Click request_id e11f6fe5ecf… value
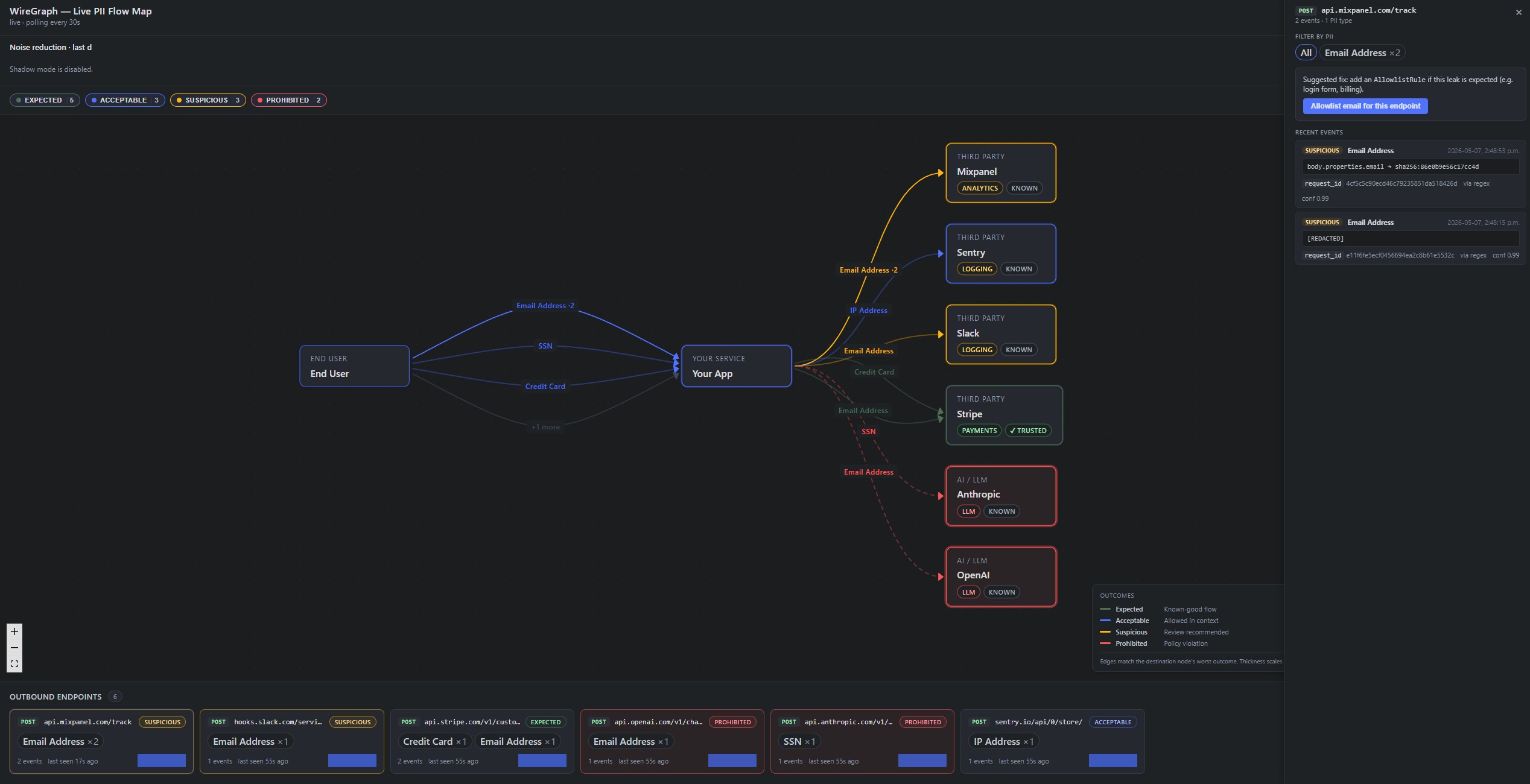This screenshot has height=784, width=1530. (x=1400, y=256)
